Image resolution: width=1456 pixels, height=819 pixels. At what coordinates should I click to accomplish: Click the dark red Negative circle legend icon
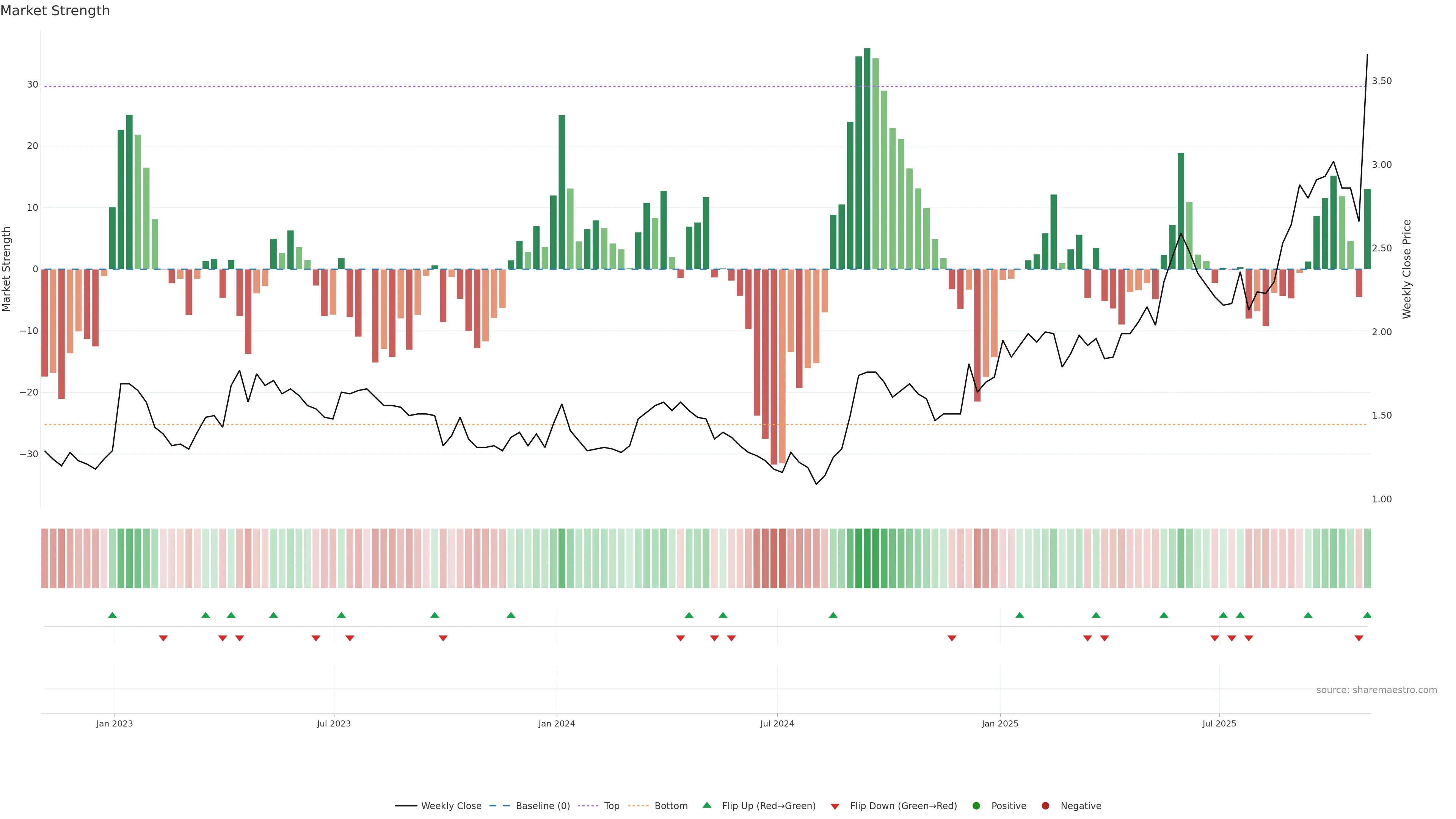tap(1045, 806)
